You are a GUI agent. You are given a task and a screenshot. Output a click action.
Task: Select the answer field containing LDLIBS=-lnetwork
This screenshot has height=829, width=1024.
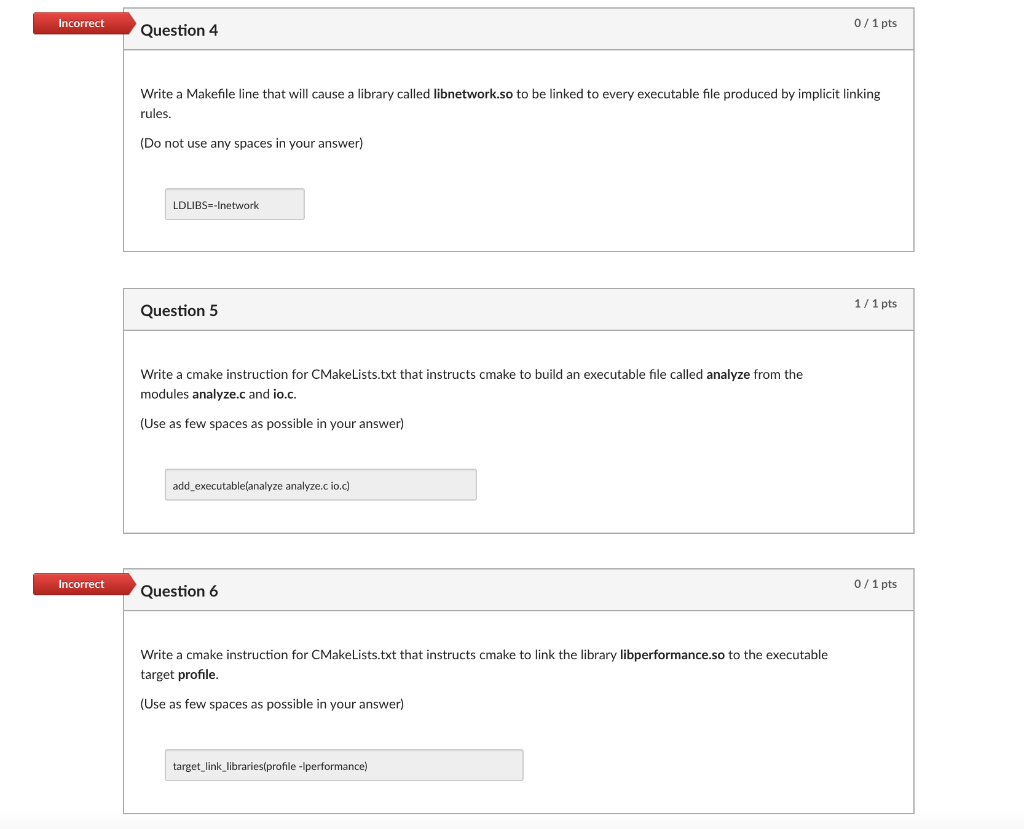pos(234,203)
